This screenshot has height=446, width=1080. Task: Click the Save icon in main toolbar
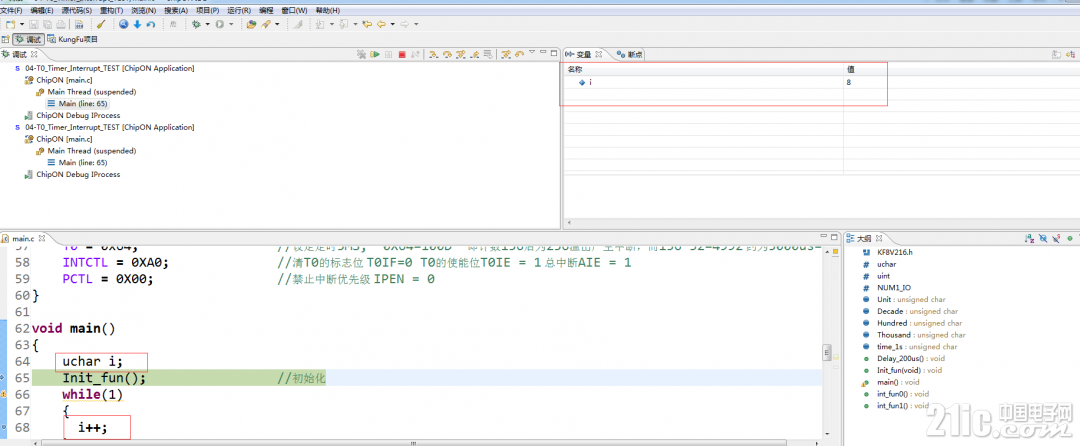point(34,24)
